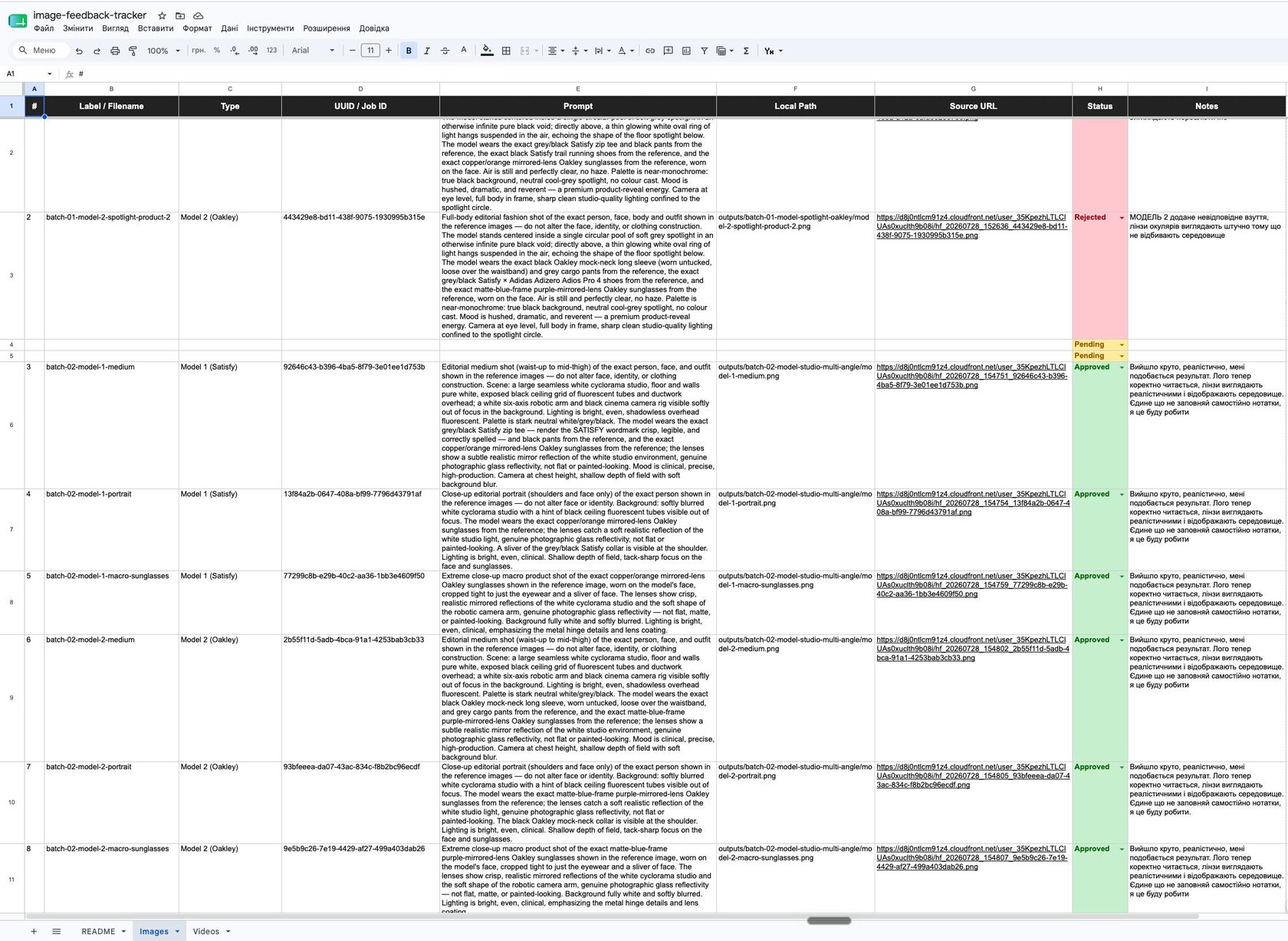Increase the font size

[x=389, y=51]
